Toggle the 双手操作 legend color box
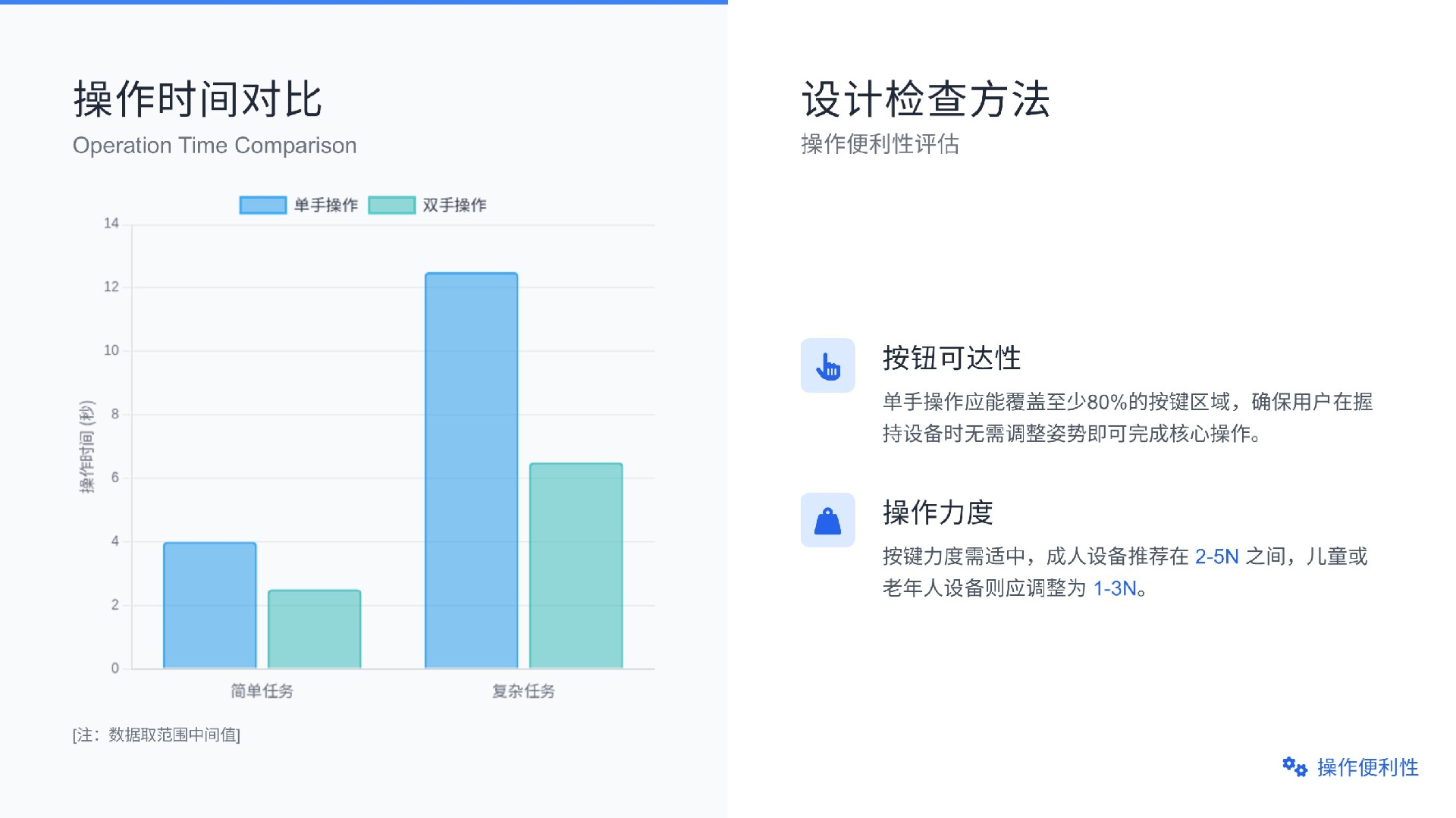 click(391, 205)
